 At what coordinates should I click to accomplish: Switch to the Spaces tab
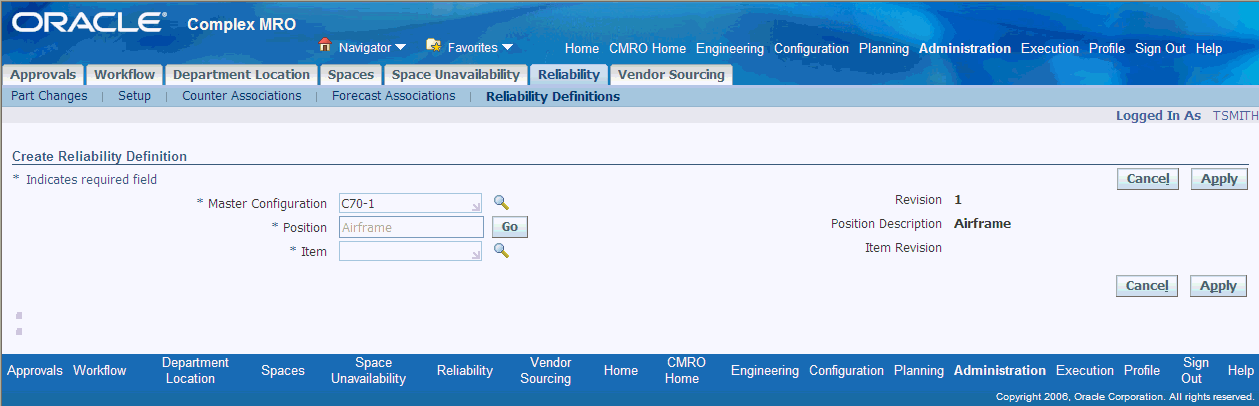click(350, 75)
